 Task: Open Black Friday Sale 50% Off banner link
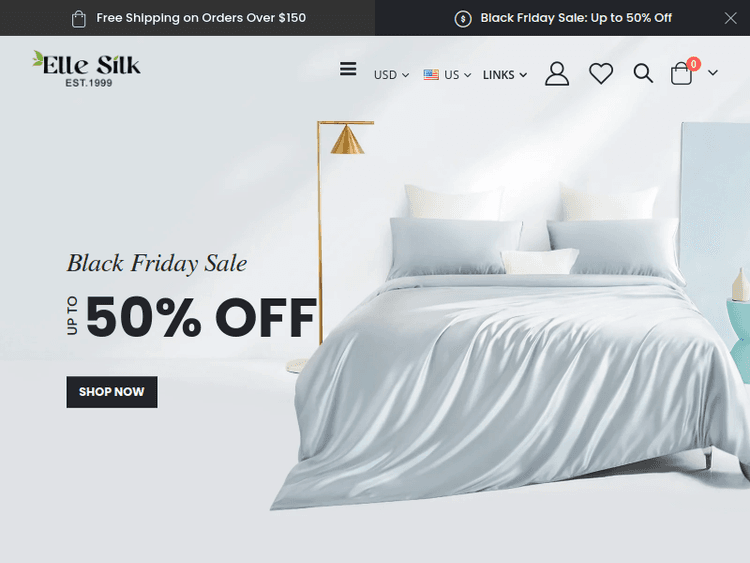[576, 18]
